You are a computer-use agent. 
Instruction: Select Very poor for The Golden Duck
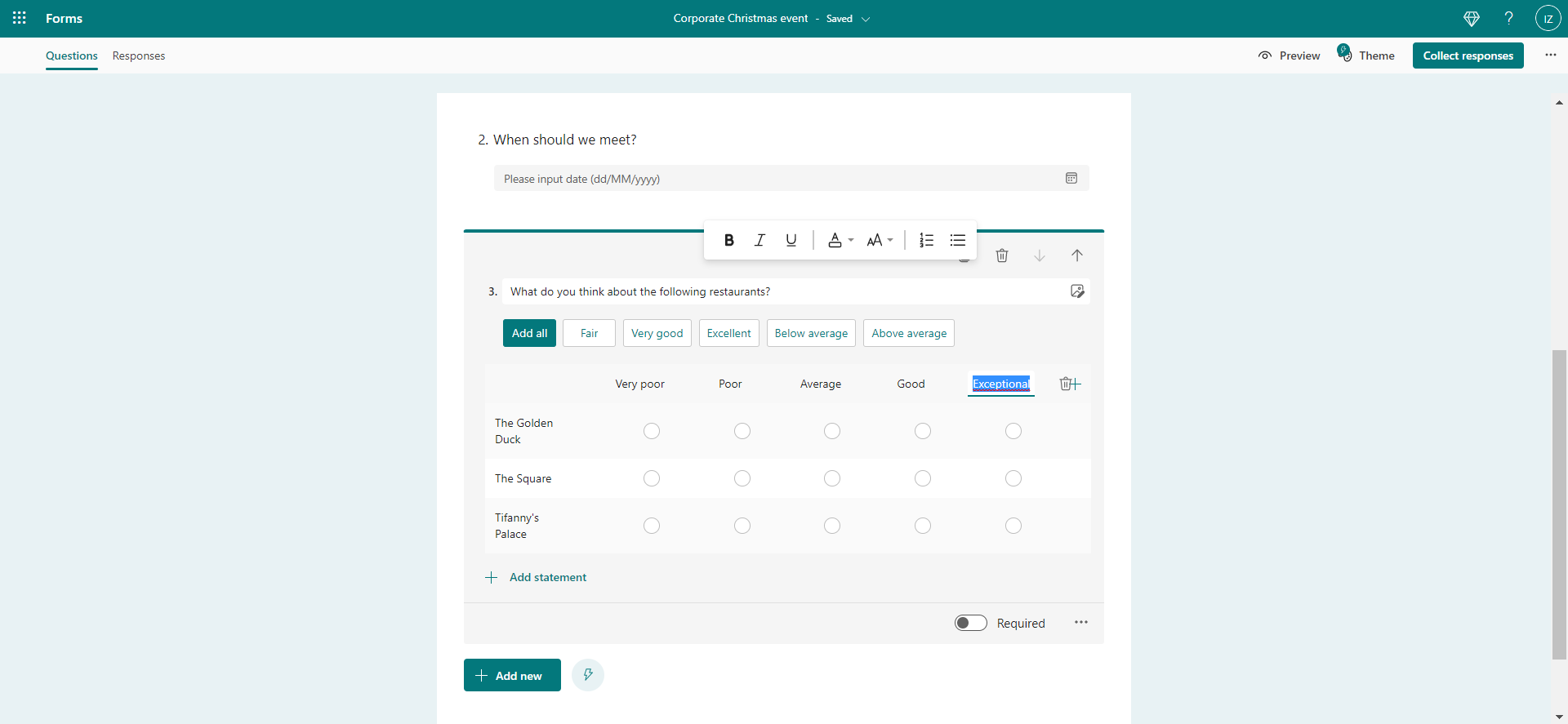click(x=651, y=431)
